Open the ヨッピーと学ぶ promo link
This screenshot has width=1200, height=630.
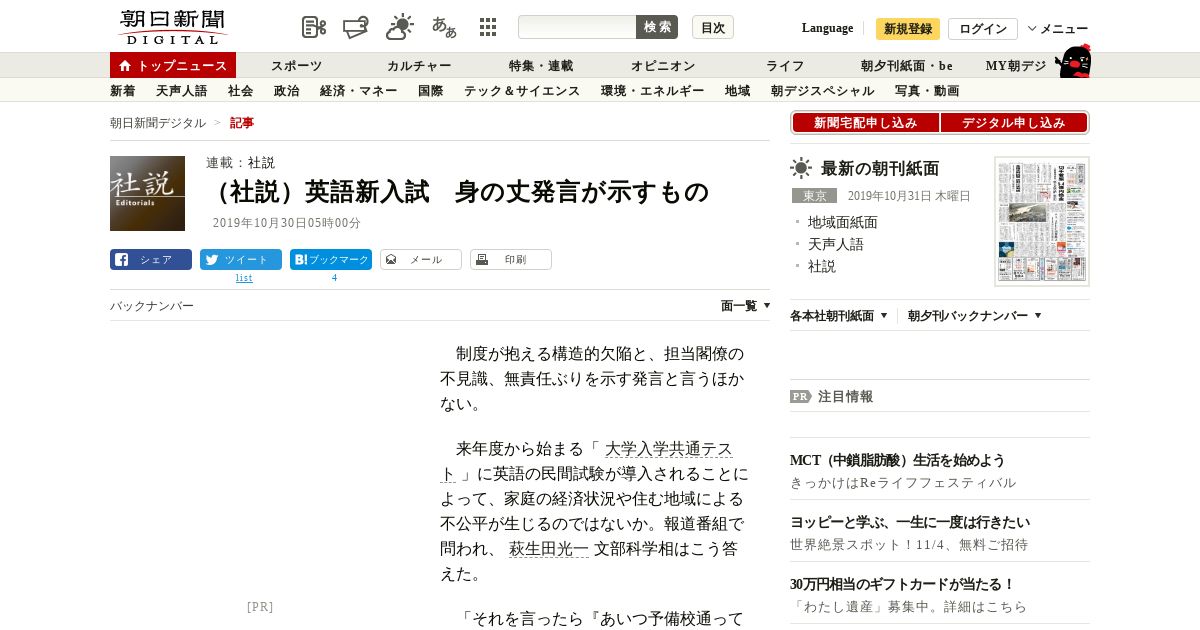pos(910,523)
